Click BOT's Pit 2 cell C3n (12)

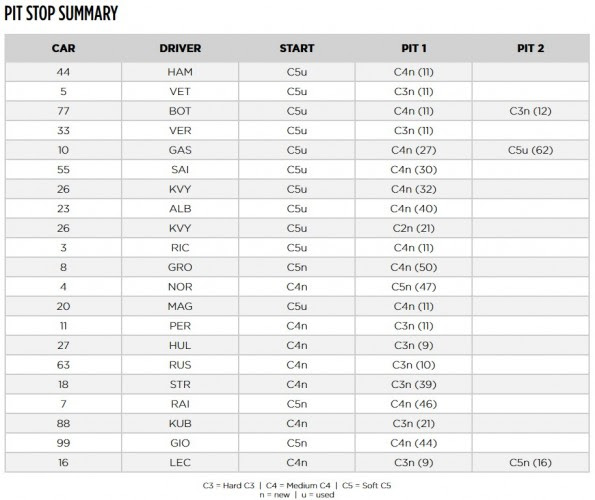(x=530, y=111)
